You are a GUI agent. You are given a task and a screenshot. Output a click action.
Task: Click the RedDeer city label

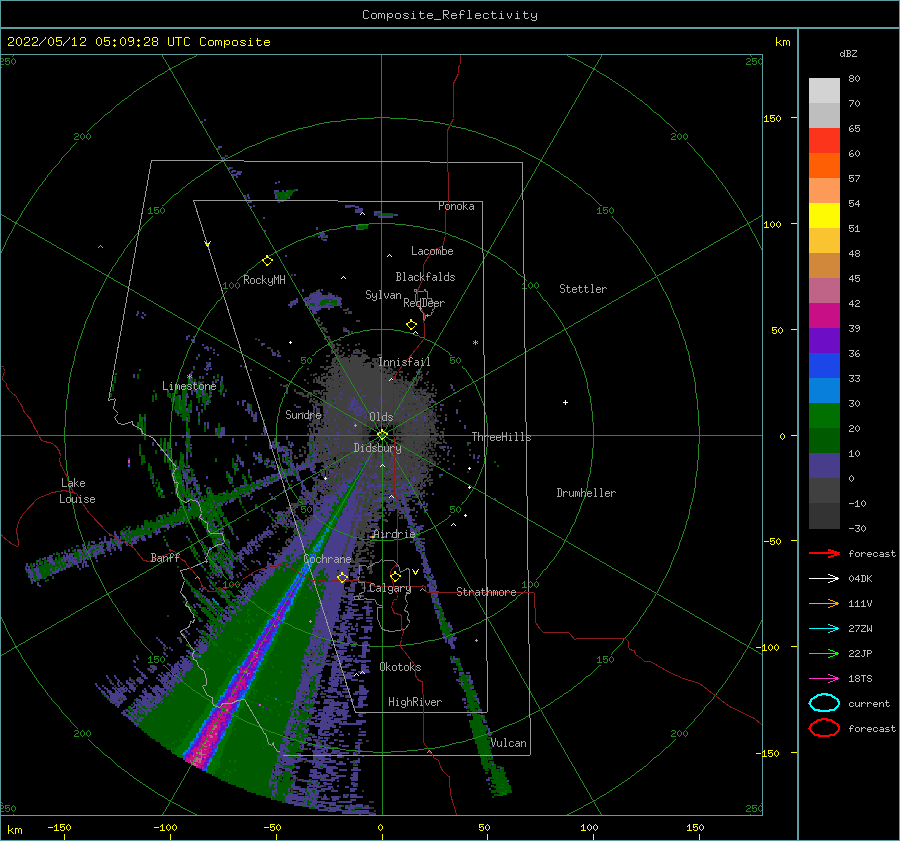pos(424,303)
